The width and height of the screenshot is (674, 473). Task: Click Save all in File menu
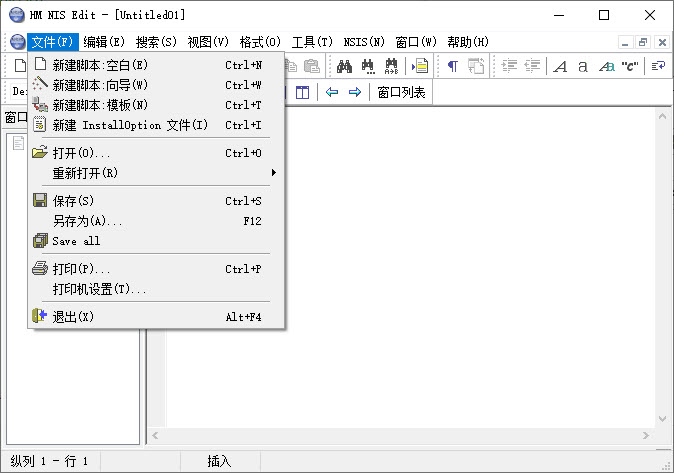pos(76,241)
